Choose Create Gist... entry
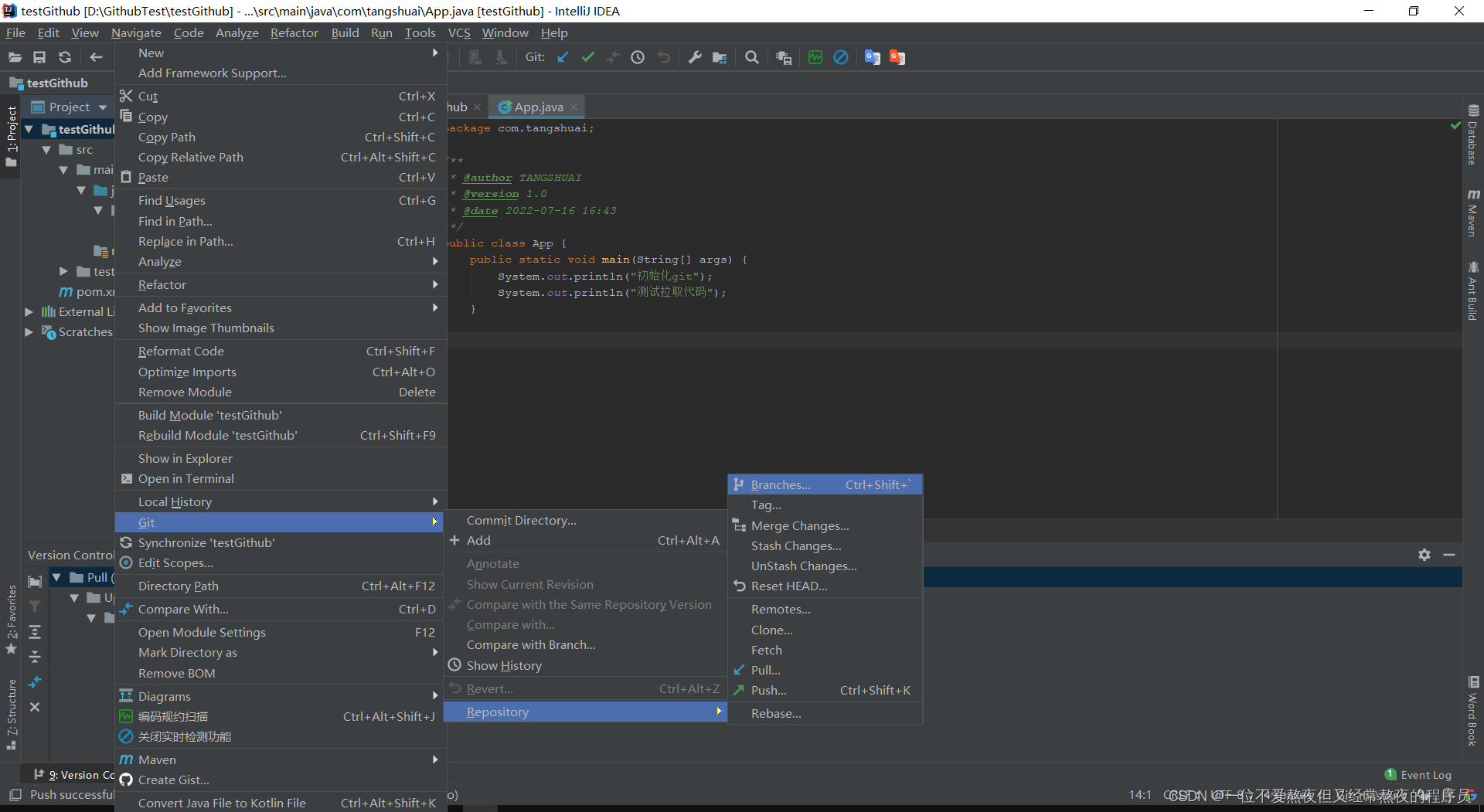Screen dimensions: 1484x812 [x=281, y=780]
